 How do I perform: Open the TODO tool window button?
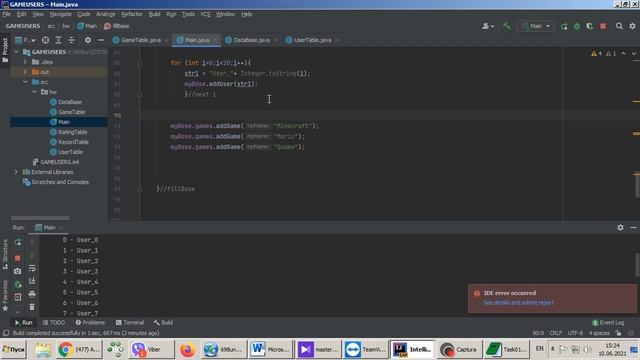coord(54,322)
